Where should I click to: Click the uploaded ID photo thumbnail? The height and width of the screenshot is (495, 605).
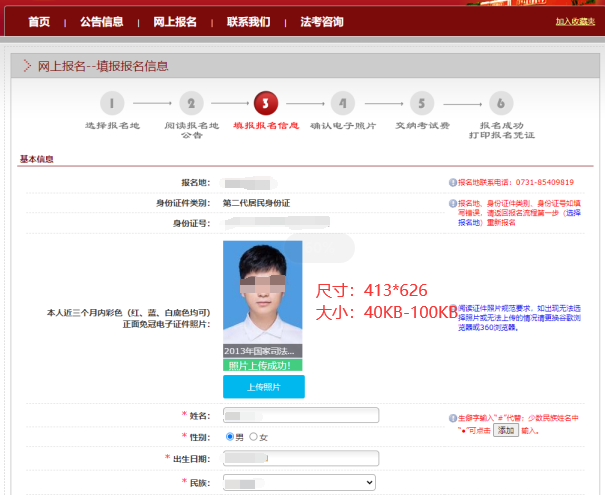262,292
